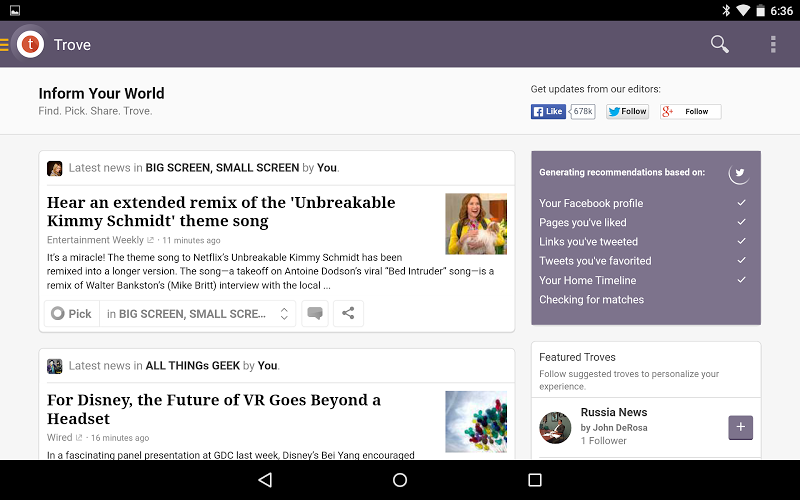This screenshot has height=500, width=800.
Task: View the Kimmy Schmidt article thumbnail
Action: 476,223
